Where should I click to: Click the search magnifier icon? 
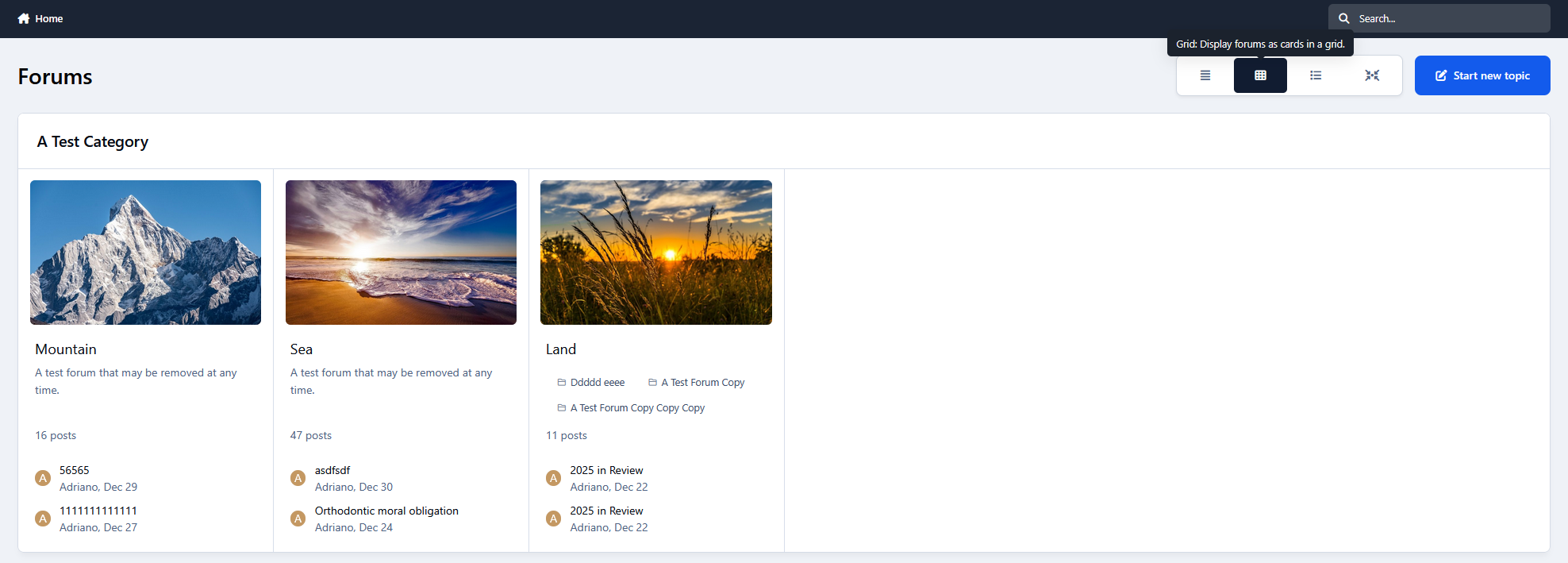click(1344, 18)
